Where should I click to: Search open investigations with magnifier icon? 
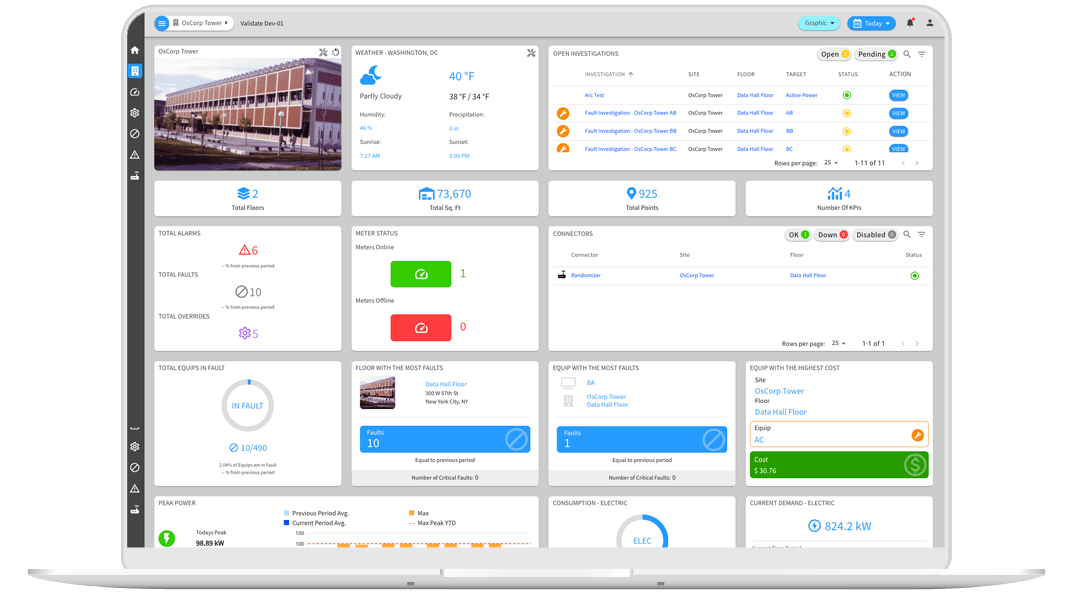click(907, 54)
